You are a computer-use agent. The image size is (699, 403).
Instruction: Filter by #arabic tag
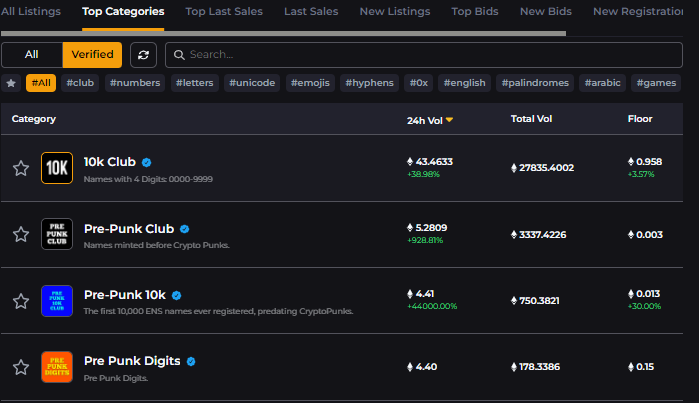tap(602, 83)
